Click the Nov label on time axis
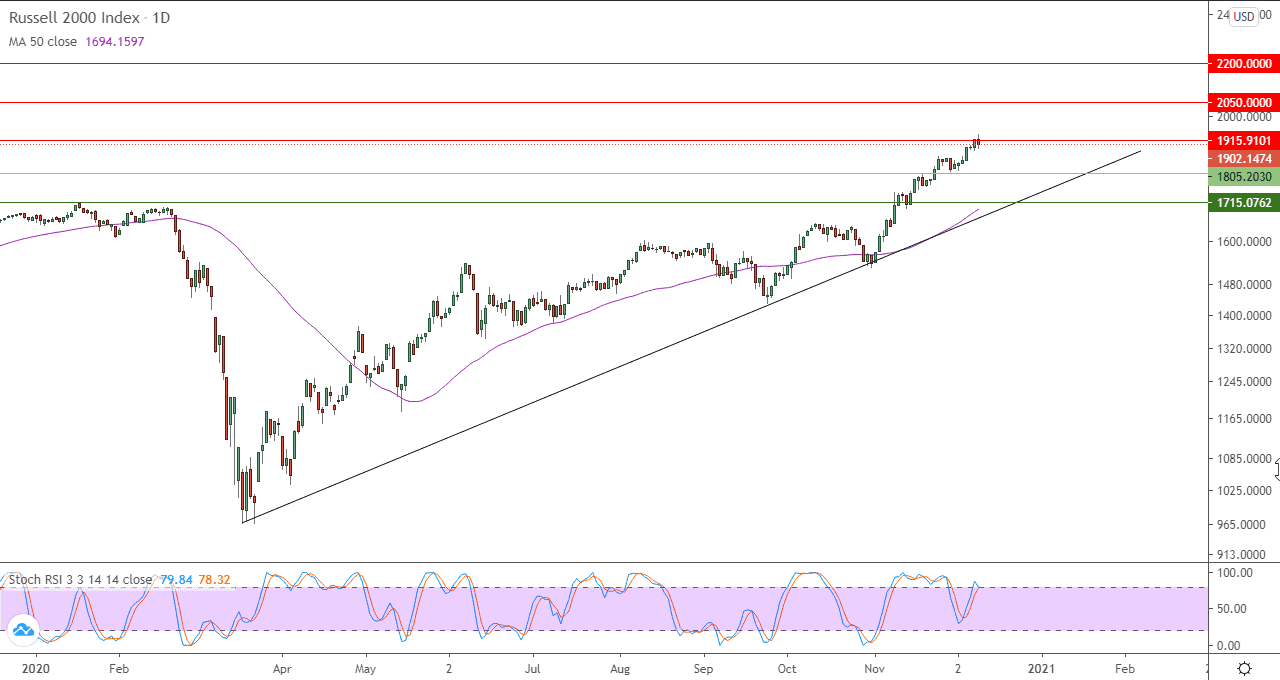Image resolution: width=1280 pixels, height=680 pixels. pyautogui.click(x=875, y=667)
